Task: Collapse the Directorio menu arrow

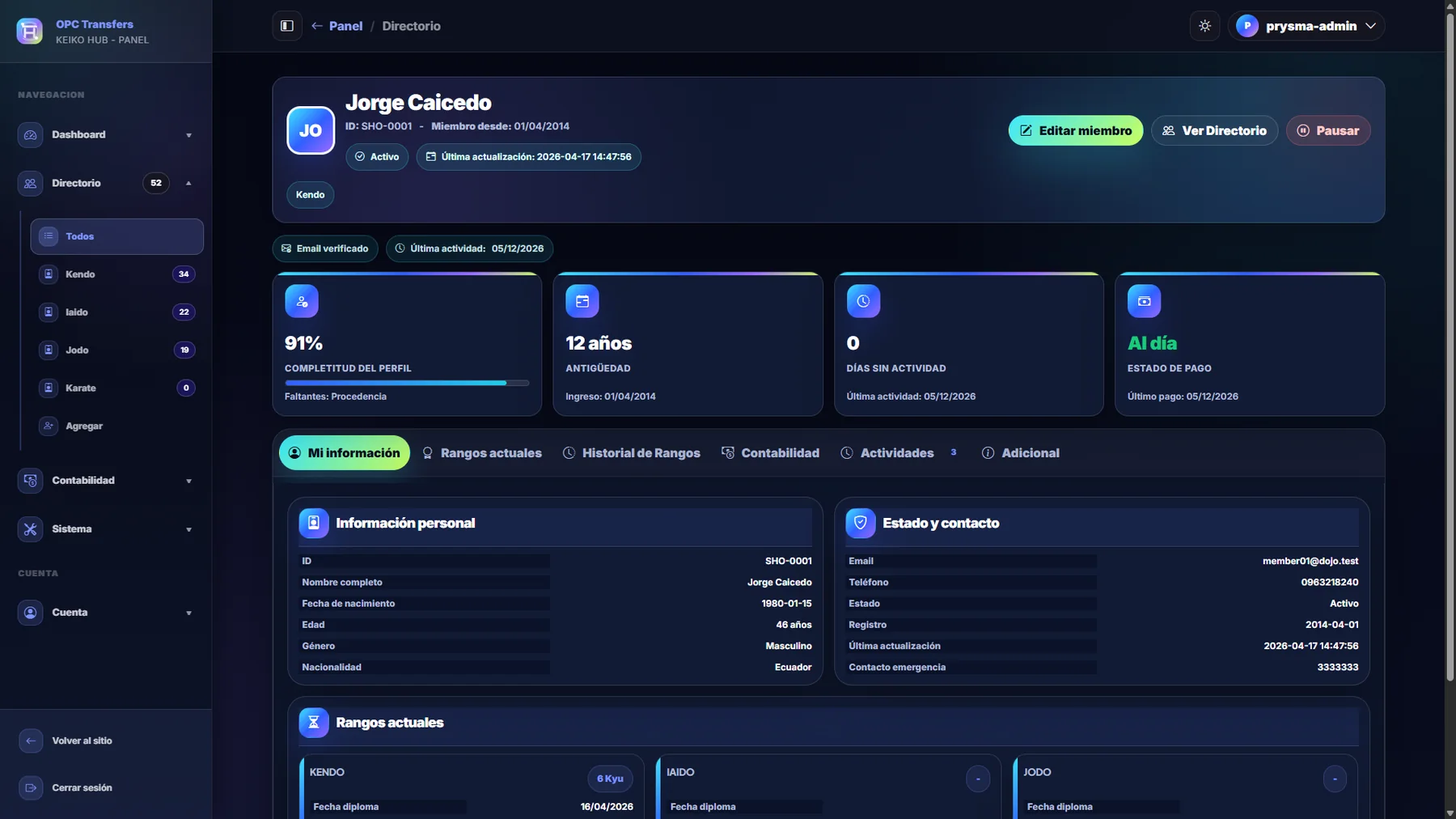Action: pyautogui.click(x=188, y=184)
